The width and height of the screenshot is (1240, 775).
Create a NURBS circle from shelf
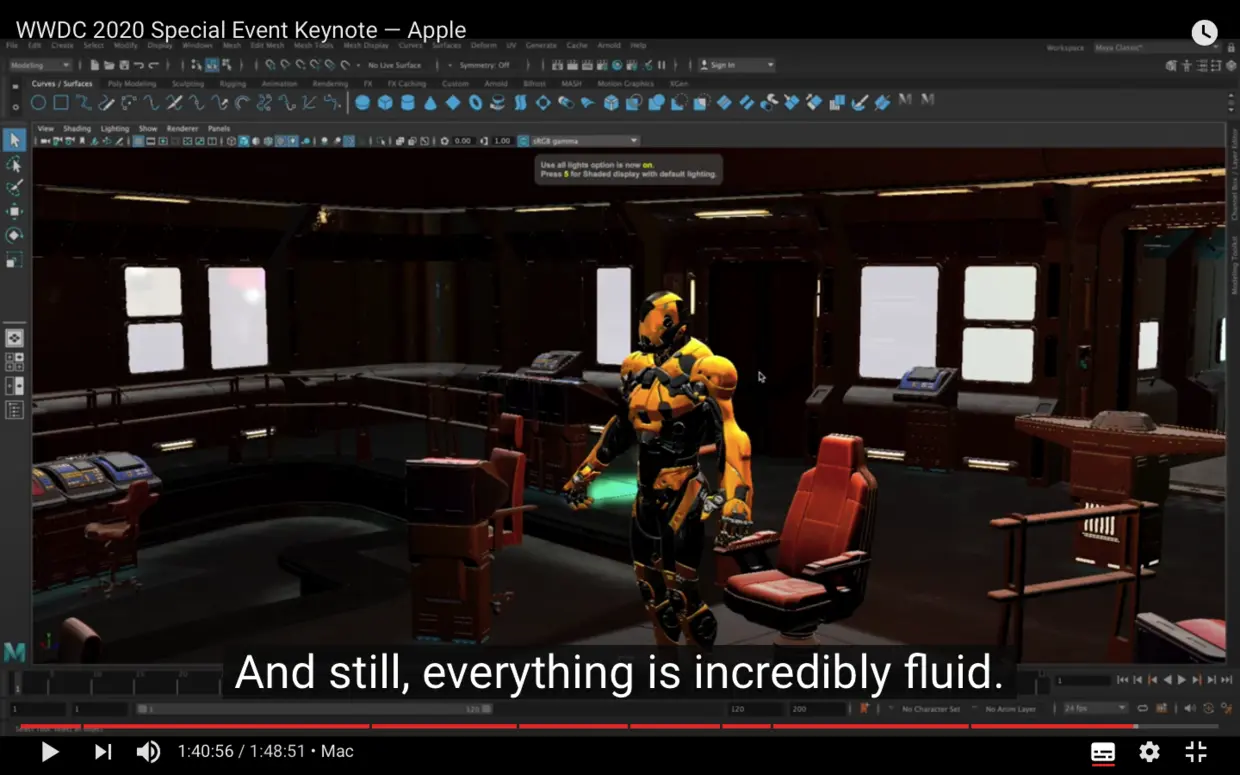pyautogui.click(x=38, y=103)
